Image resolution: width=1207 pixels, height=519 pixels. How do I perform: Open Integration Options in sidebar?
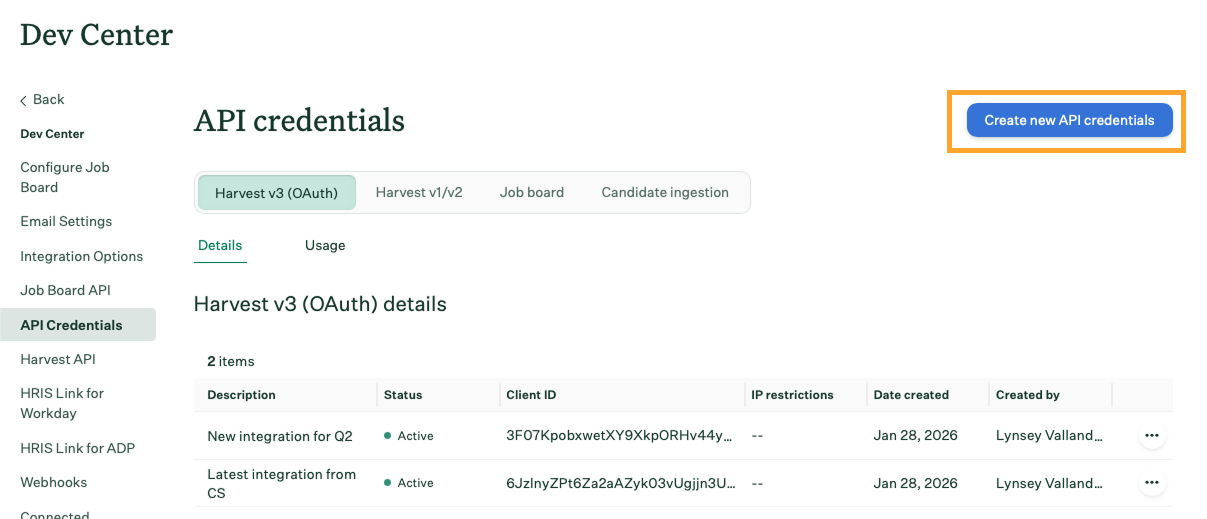click(82, 257)
